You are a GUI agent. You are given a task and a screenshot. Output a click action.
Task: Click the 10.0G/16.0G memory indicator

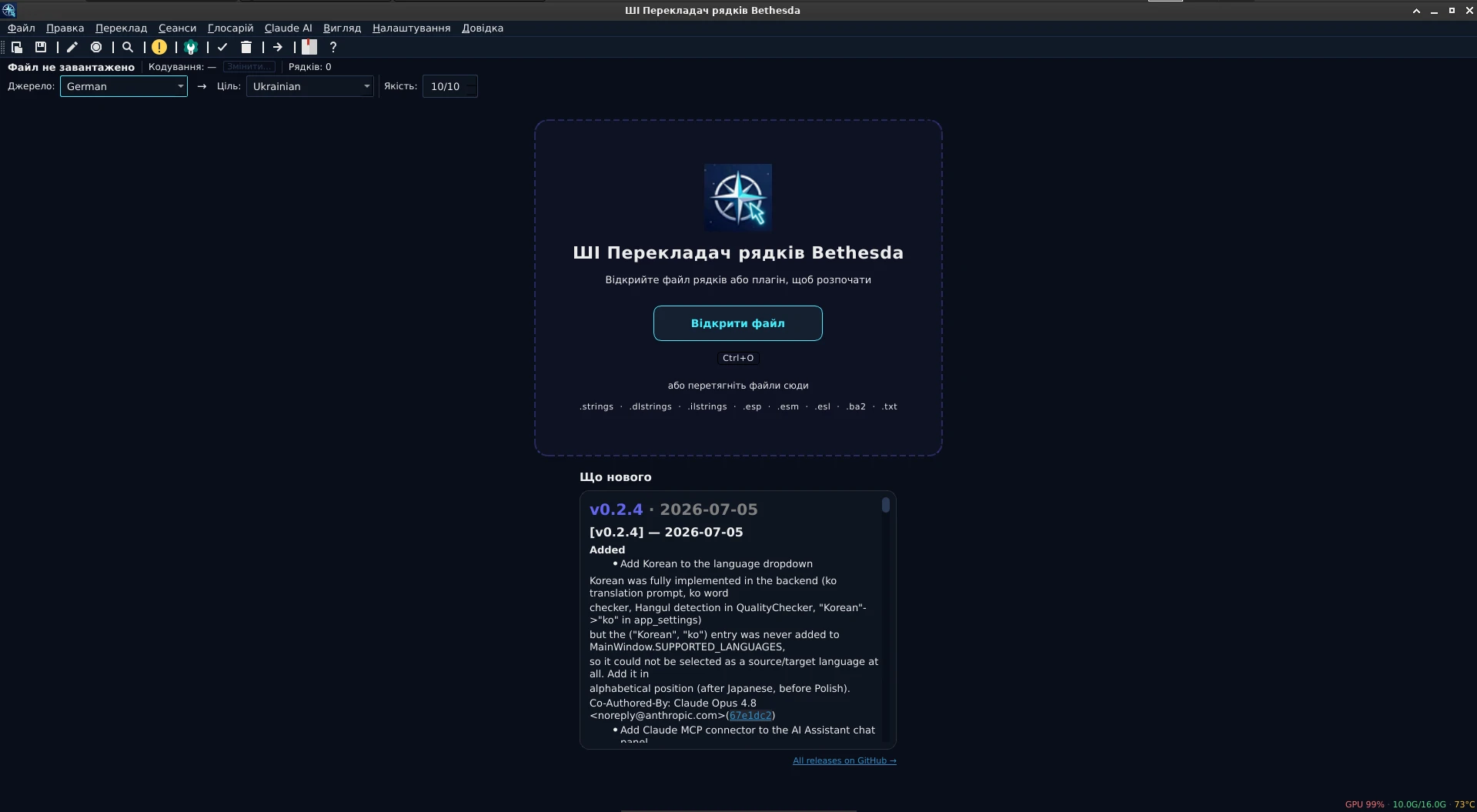[1419, 804]
